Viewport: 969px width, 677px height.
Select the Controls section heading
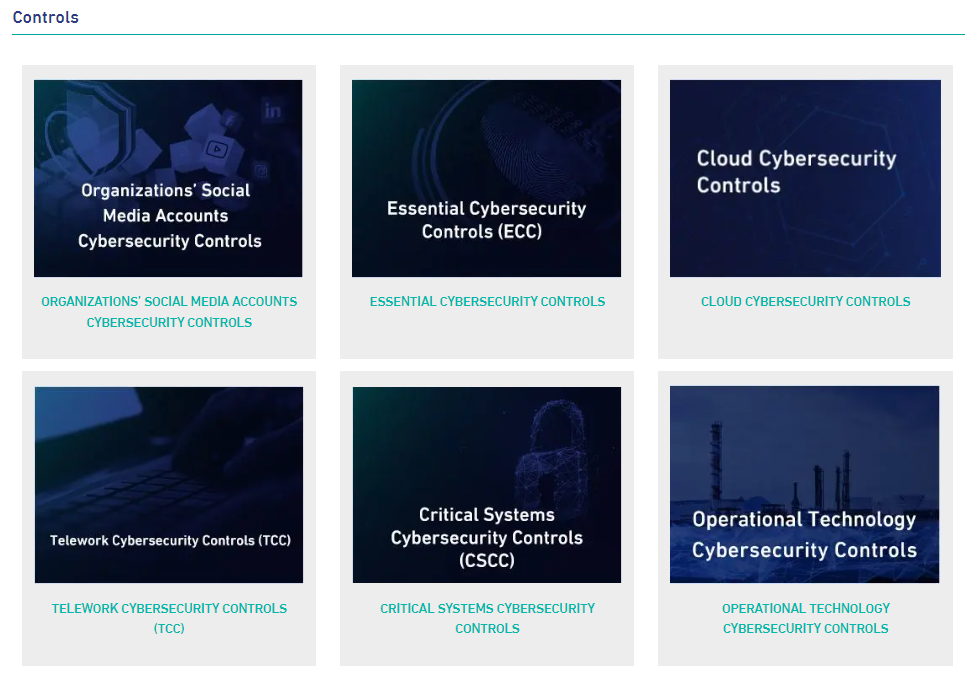click(46, 17)
